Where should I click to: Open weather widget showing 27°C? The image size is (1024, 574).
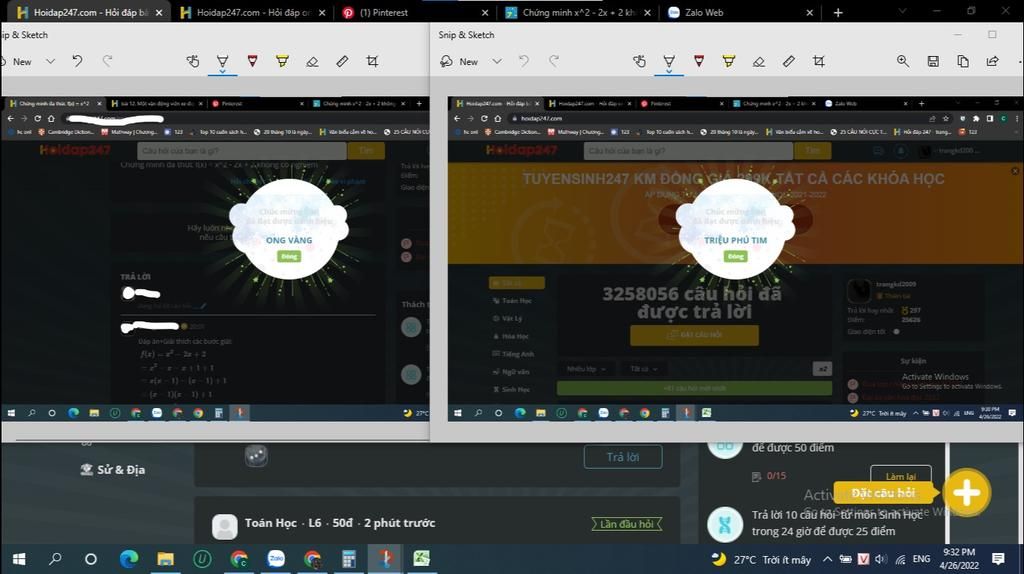tap(761, 560)
